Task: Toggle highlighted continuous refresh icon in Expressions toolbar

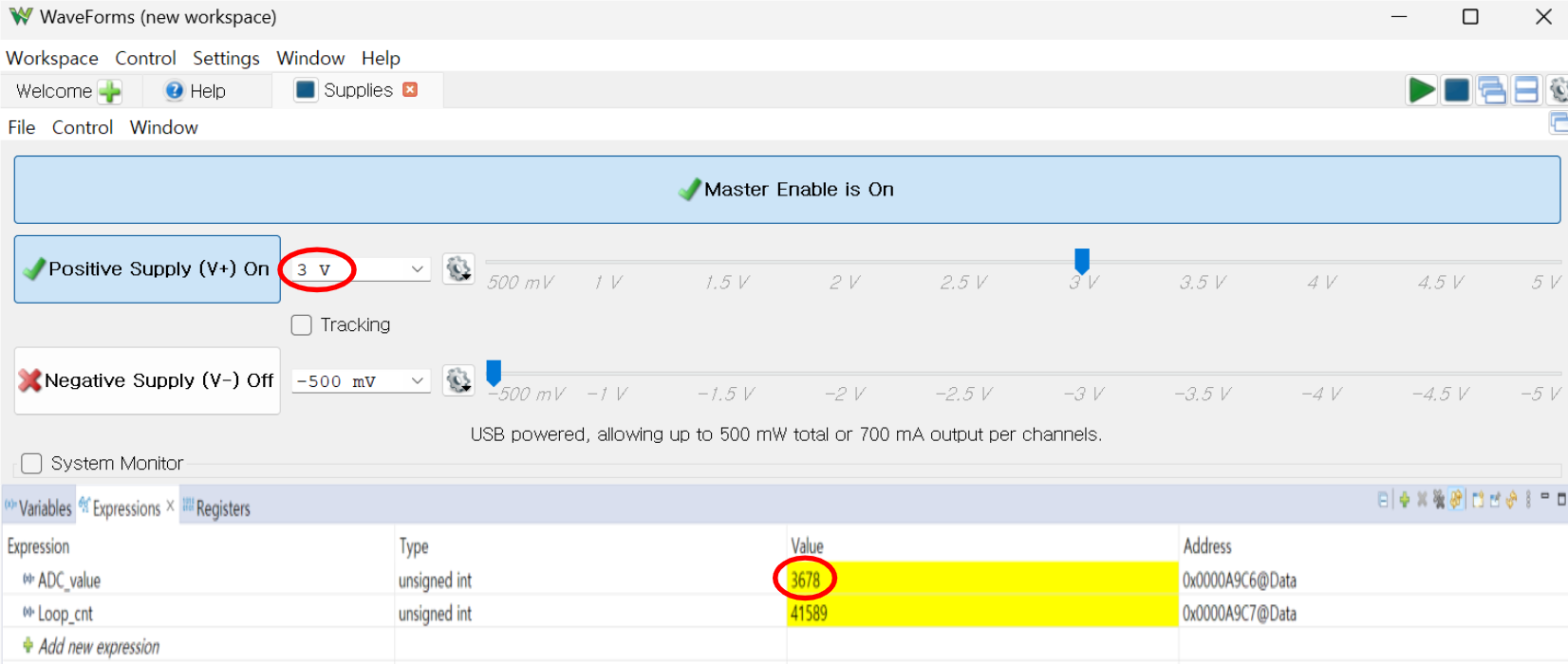Action: (x=1456, y=500)
